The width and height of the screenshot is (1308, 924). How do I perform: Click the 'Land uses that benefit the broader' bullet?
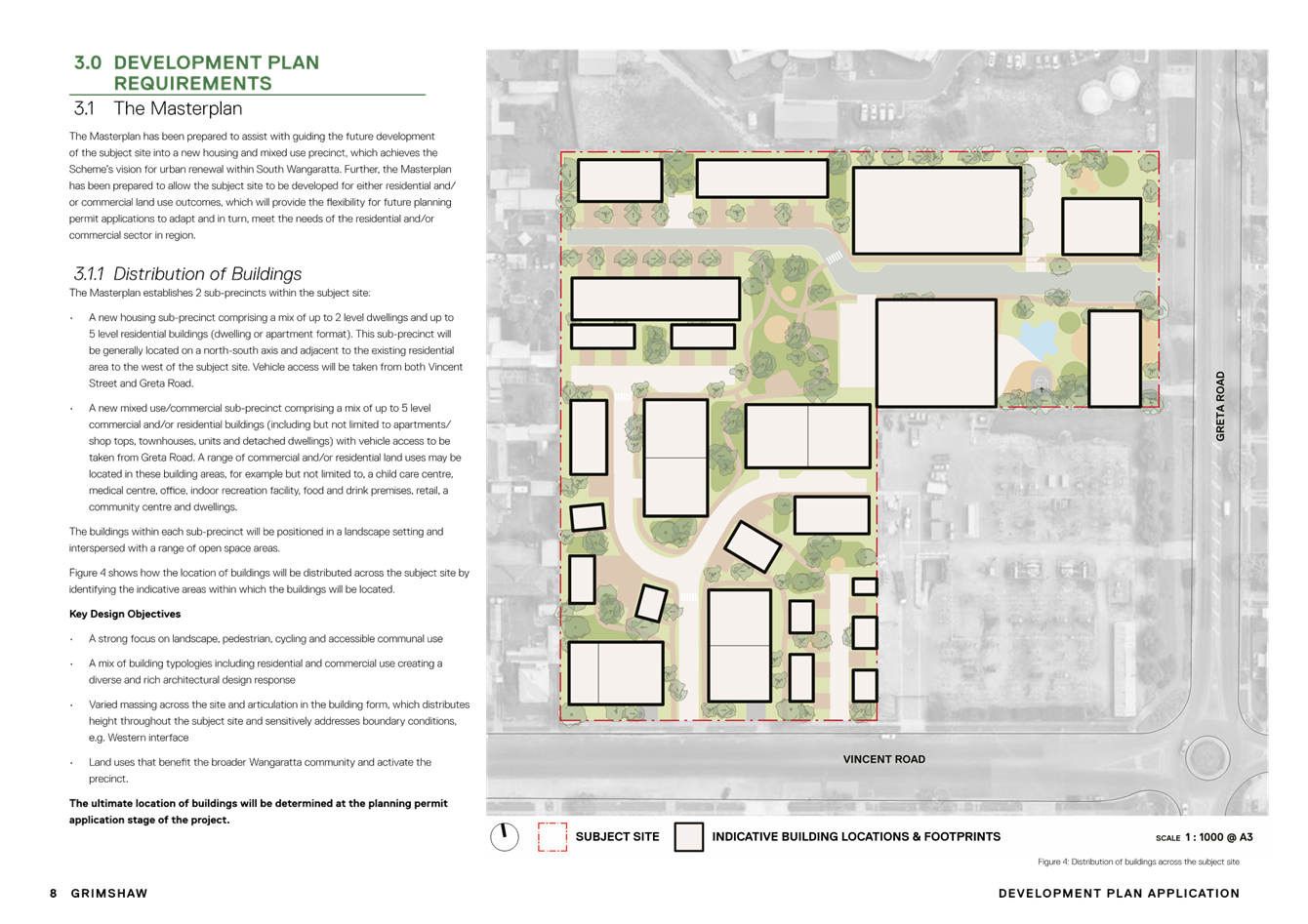click(x=260, y=771)
